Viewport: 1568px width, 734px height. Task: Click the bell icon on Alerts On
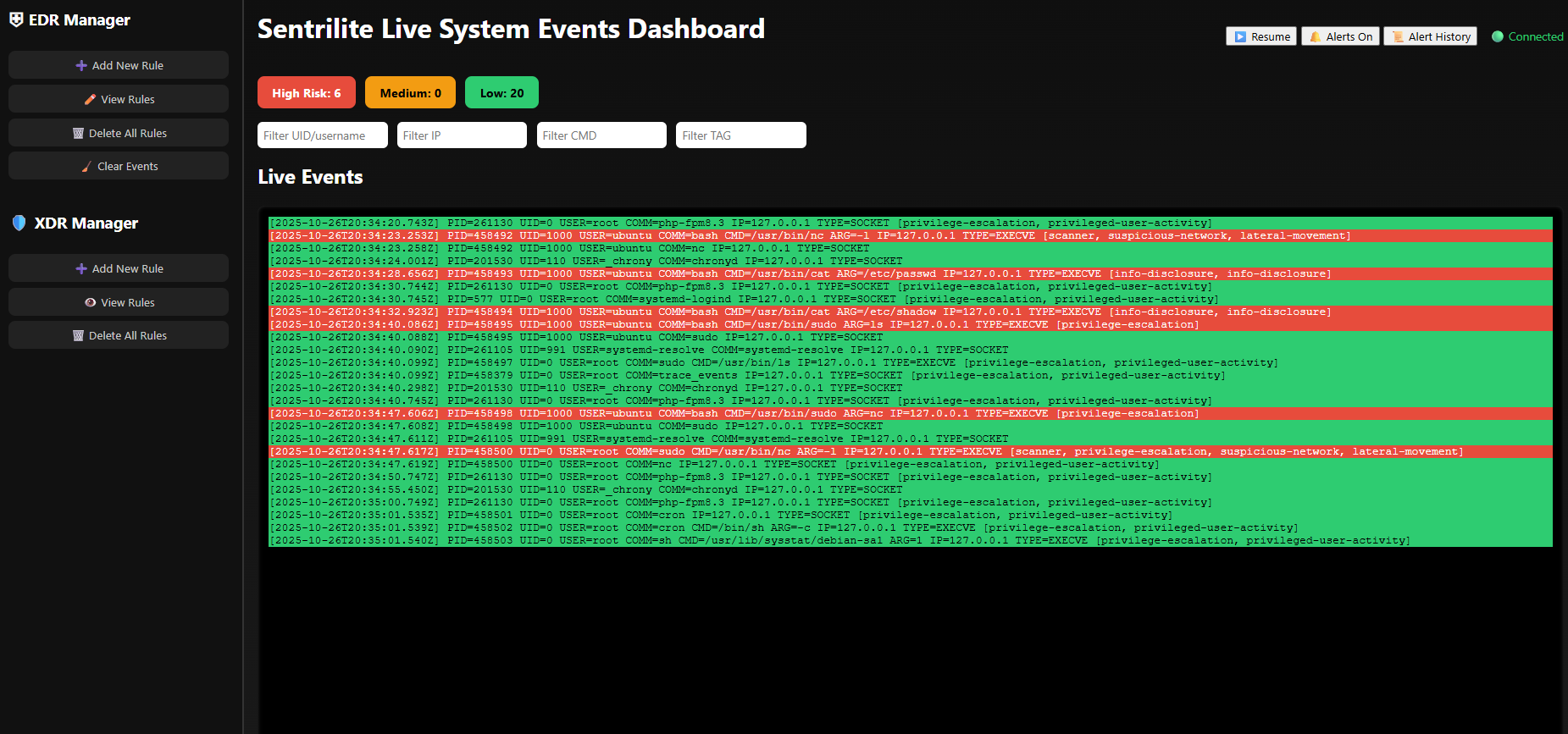[x=1315, y=36]
